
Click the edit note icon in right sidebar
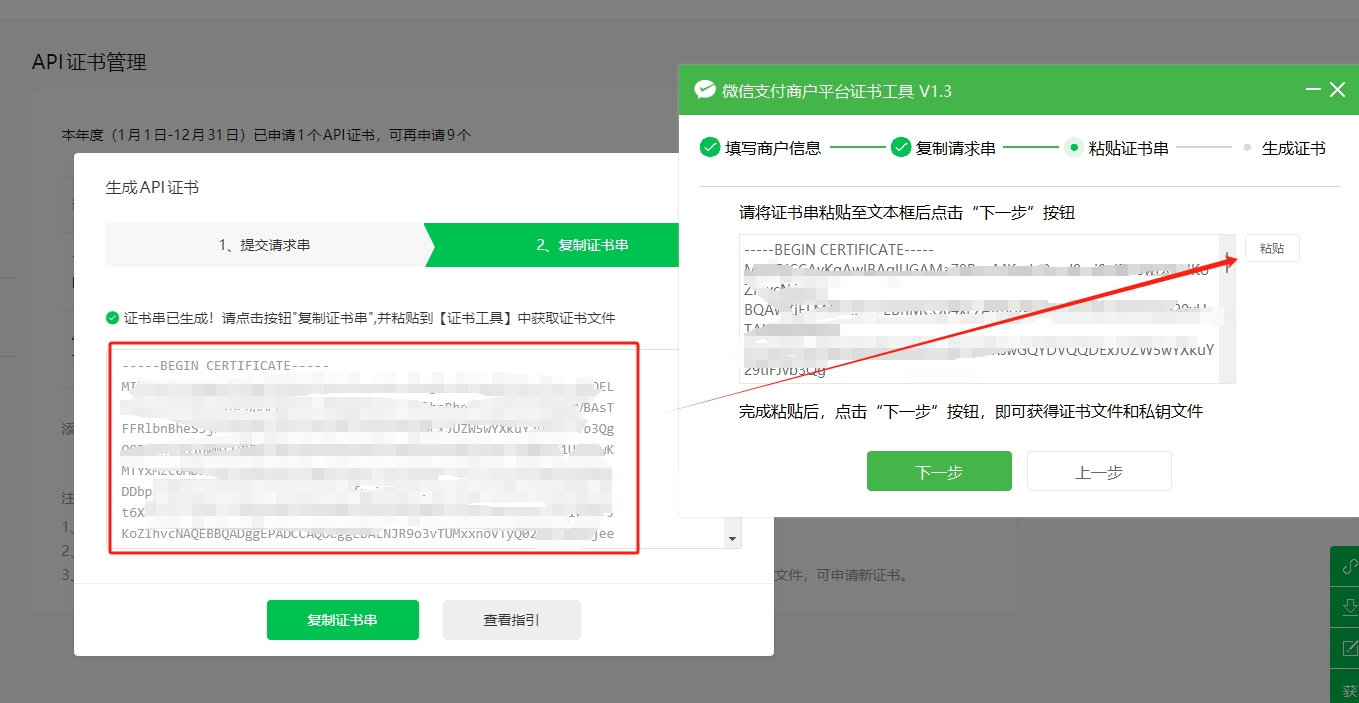point(1346,648)
